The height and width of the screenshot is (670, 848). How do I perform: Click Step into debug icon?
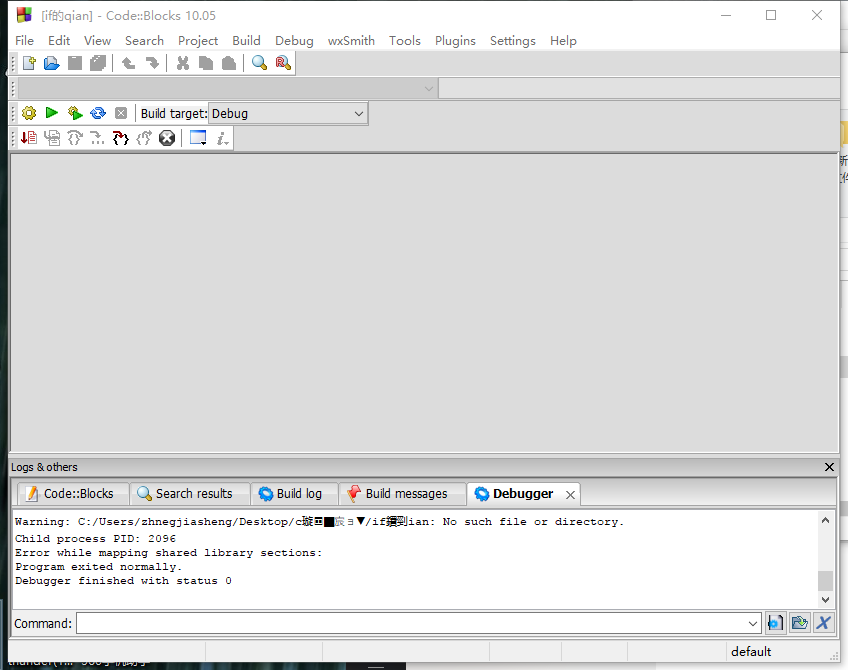click(x=121, y=138)
